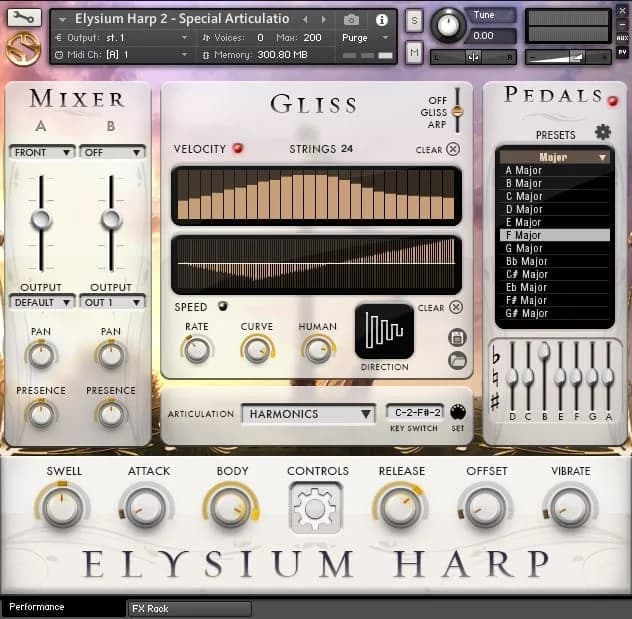Change the gliss Direction pattern icon
632x619 pixels.
384,331
